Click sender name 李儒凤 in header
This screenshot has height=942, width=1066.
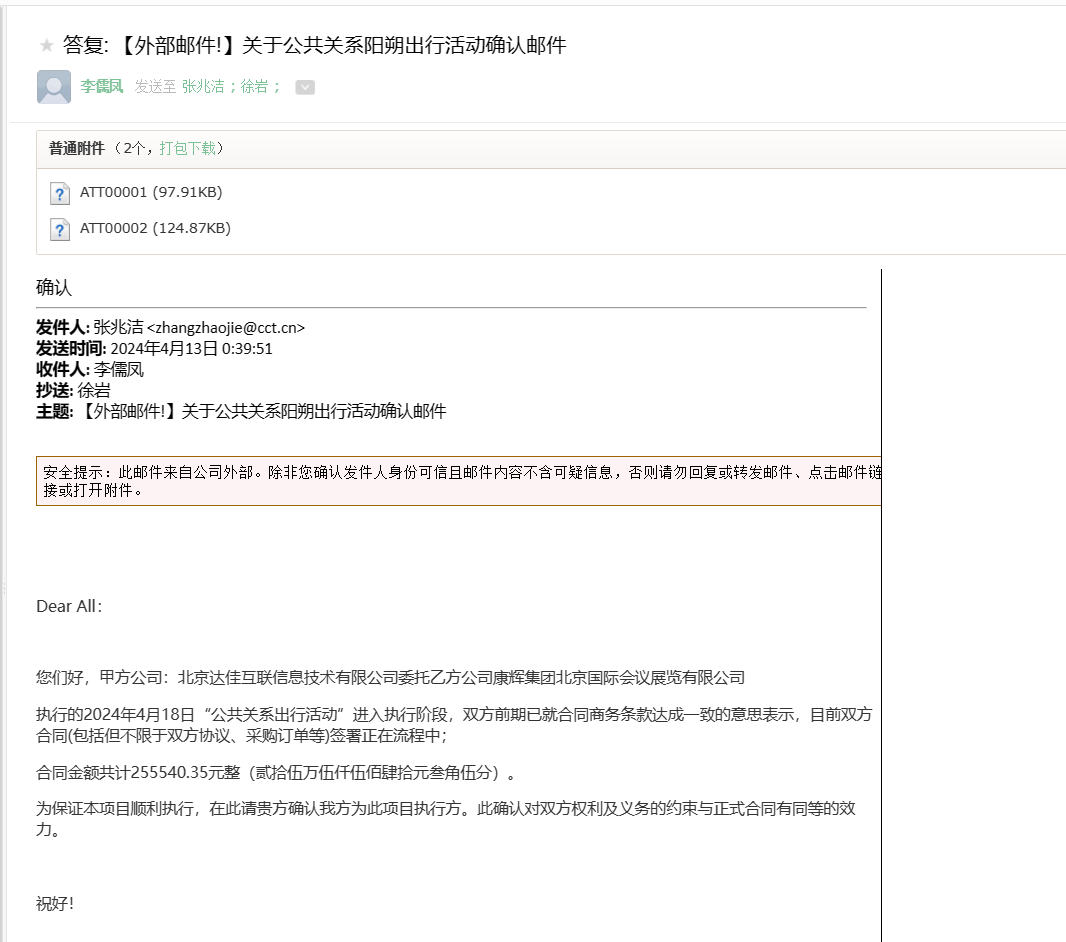(x=102, y=87)
